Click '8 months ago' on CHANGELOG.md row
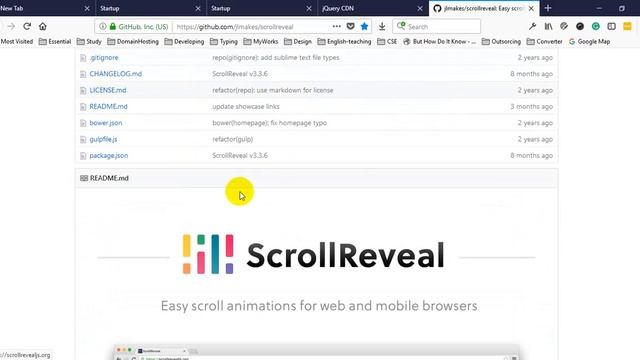 click(531, 74)
